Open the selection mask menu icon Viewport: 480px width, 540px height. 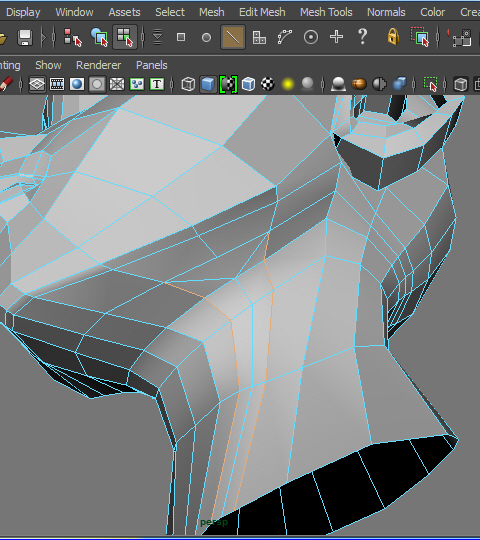(157, 37)
